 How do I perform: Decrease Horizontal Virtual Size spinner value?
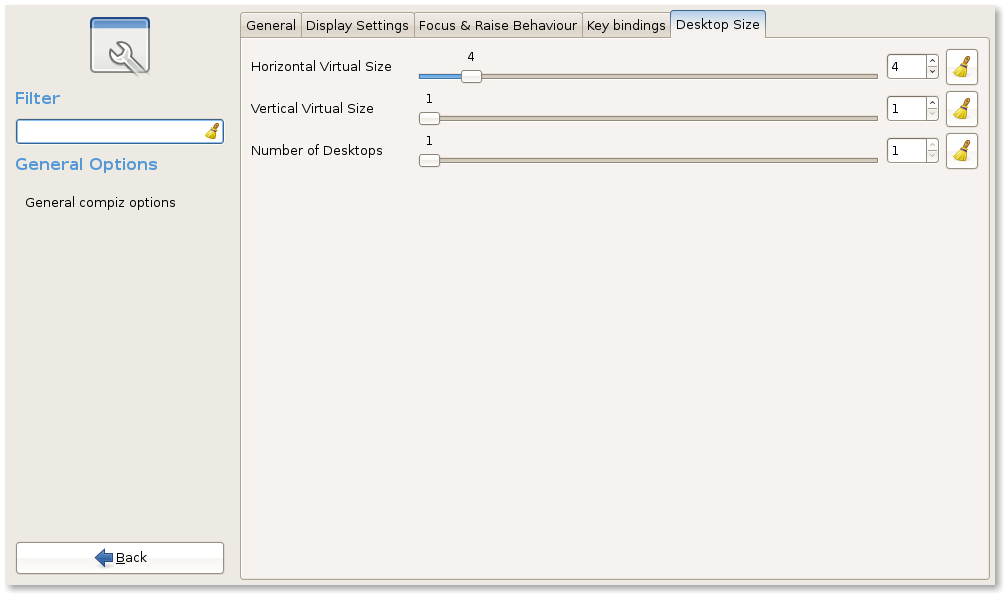coord(932,73)
